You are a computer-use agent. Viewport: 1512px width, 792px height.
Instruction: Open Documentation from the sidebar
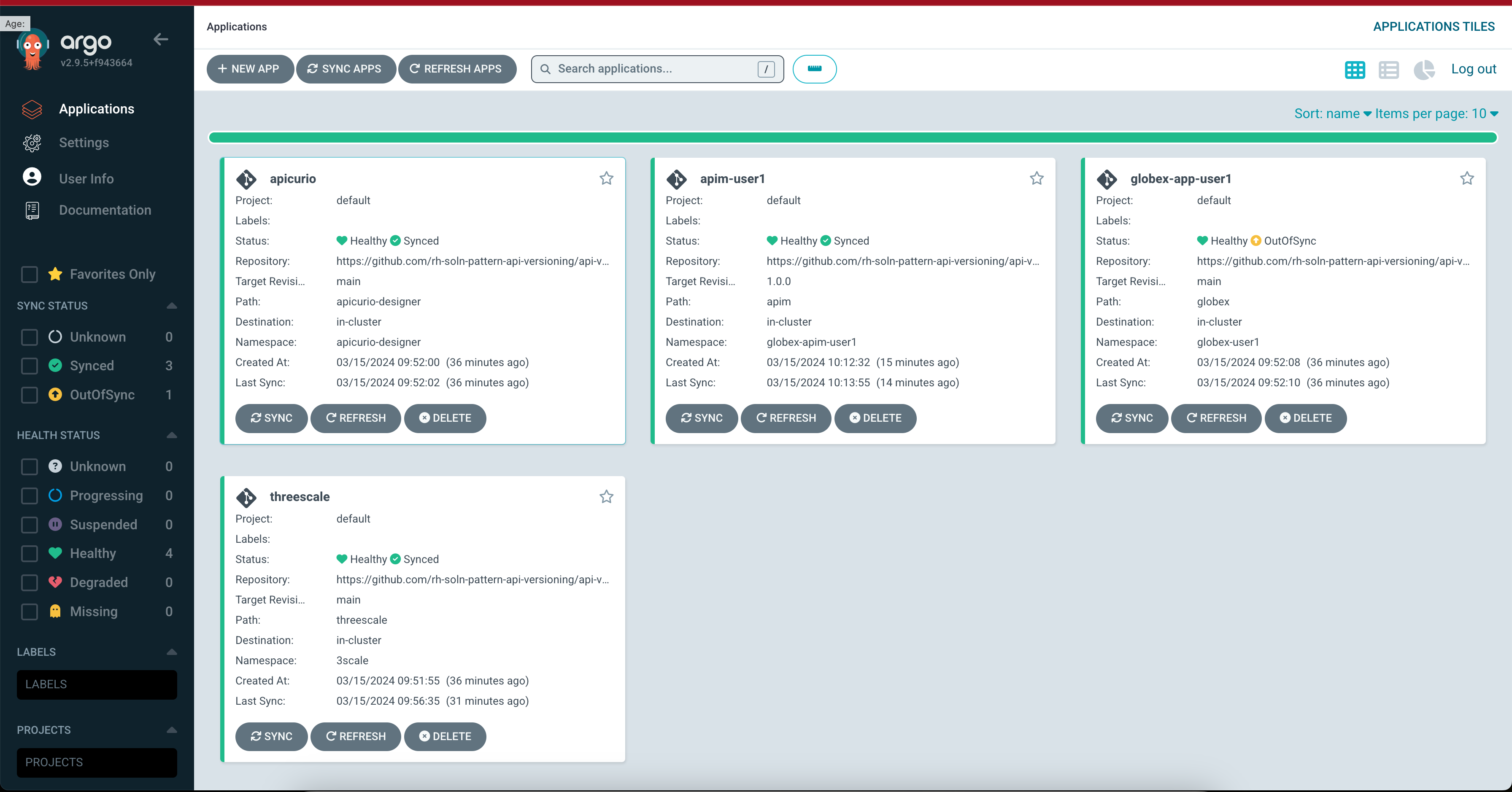coord(105,210)
